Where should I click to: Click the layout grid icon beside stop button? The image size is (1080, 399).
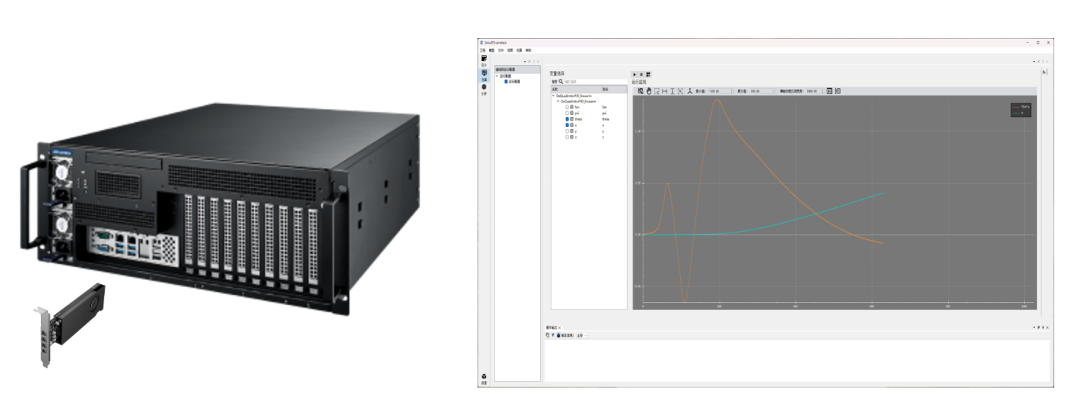pyautogui.click(x=648, y=74)
